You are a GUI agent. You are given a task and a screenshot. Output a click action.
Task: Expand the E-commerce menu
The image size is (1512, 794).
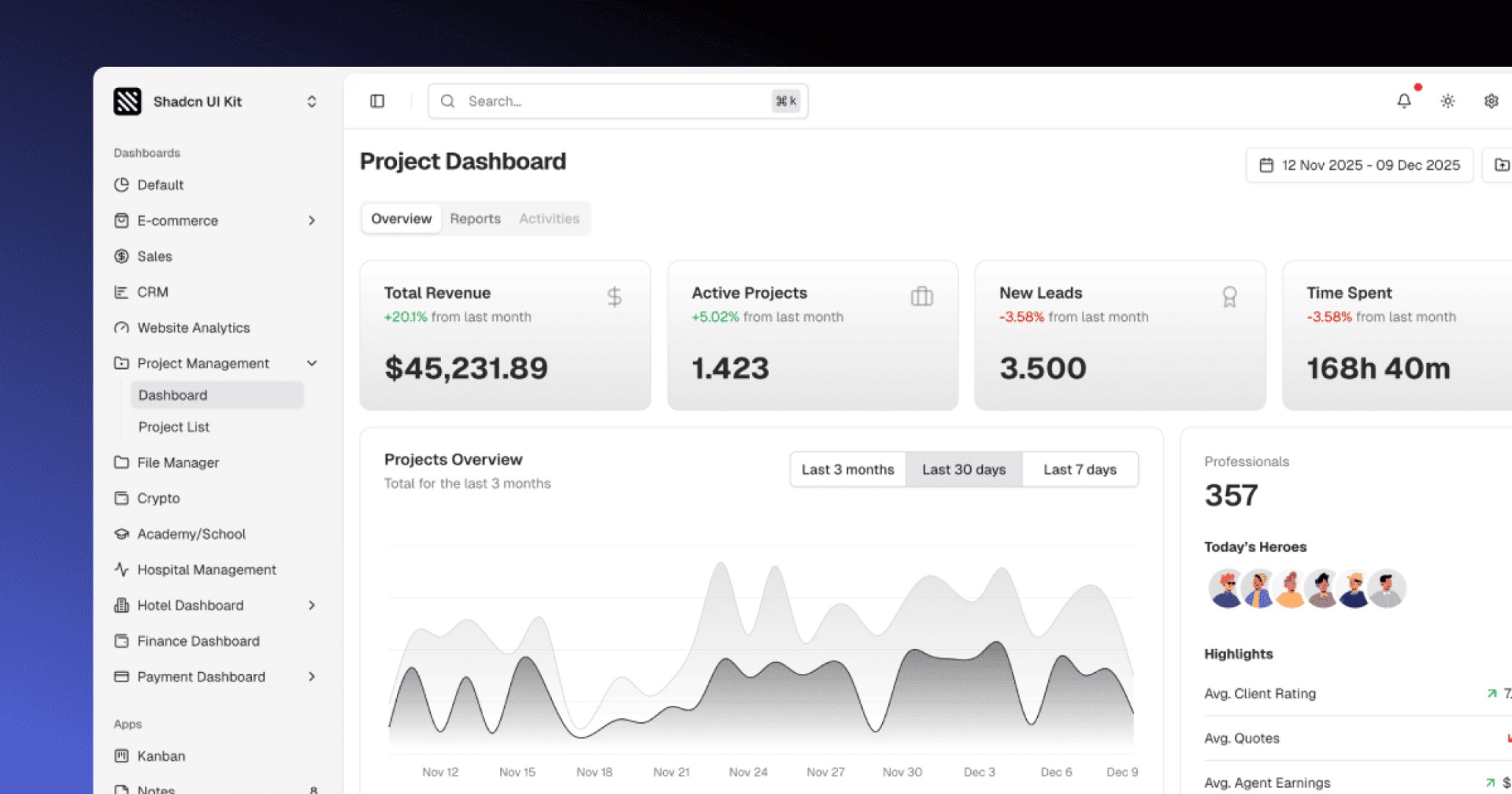point(312,221)
